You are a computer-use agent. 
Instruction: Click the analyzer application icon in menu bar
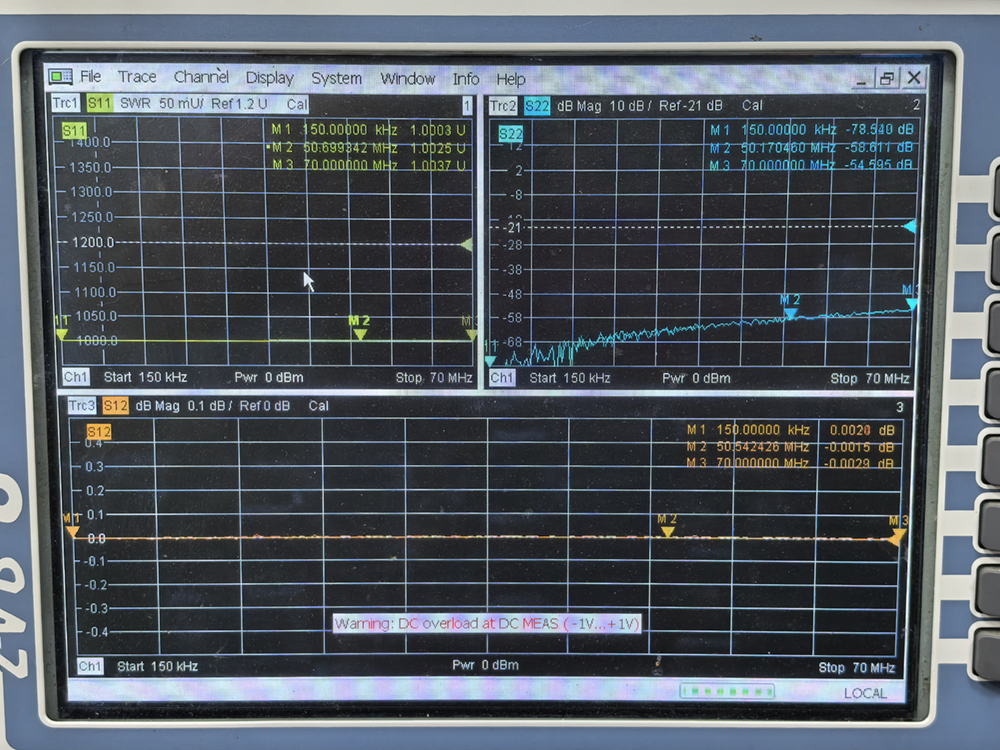[61, 77]
